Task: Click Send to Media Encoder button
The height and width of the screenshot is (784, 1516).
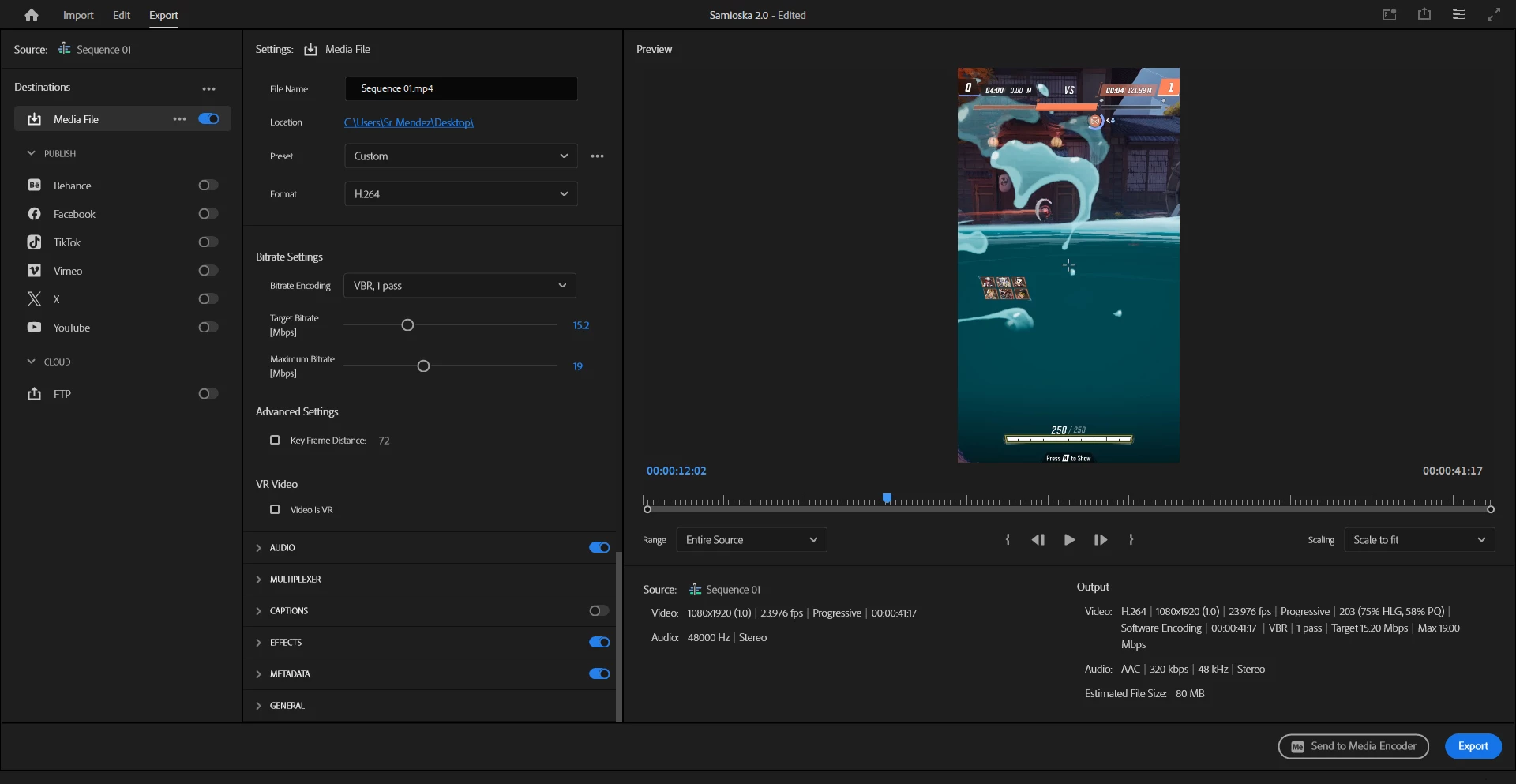Action: [x=1353, y=746]
